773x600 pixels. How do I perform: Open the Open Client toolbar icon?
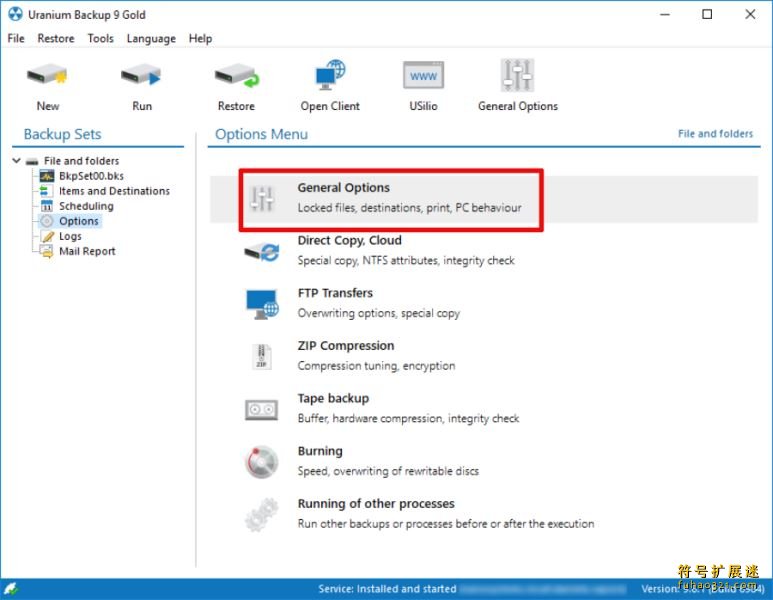coord(330,74)
